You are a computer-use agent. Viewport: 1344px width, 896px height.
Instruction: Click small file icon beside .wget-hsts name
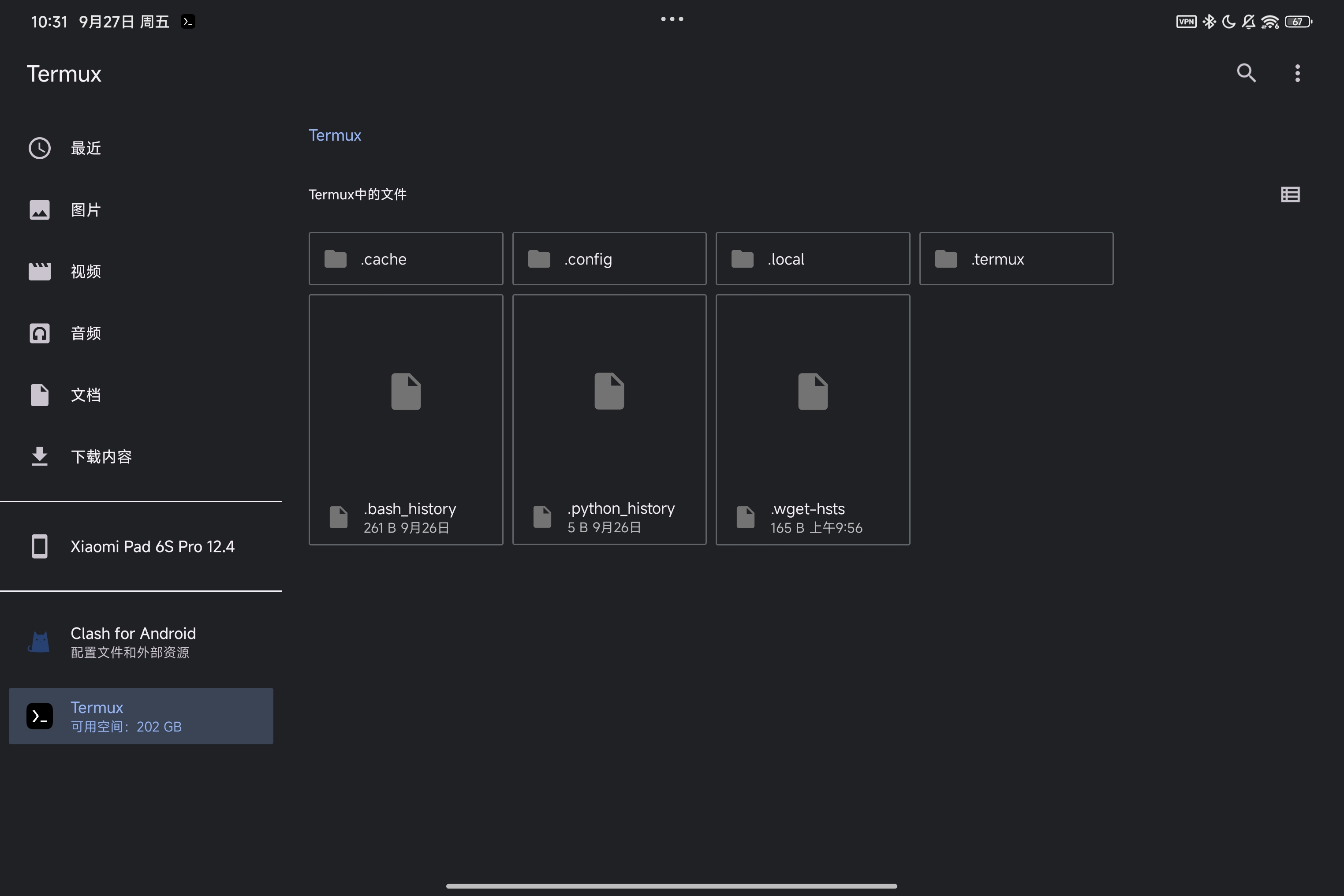click(746, 517)
